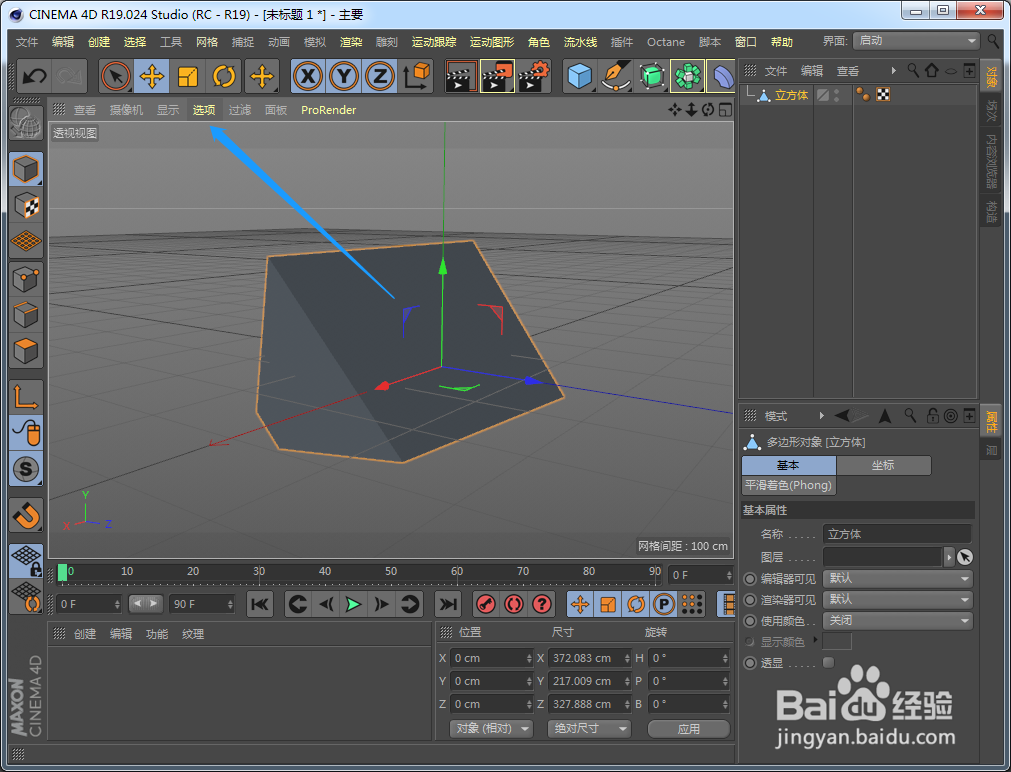
Task: Click frame 50 on timeline ruler
Action: pyautogui.click(x=391, y=571)
